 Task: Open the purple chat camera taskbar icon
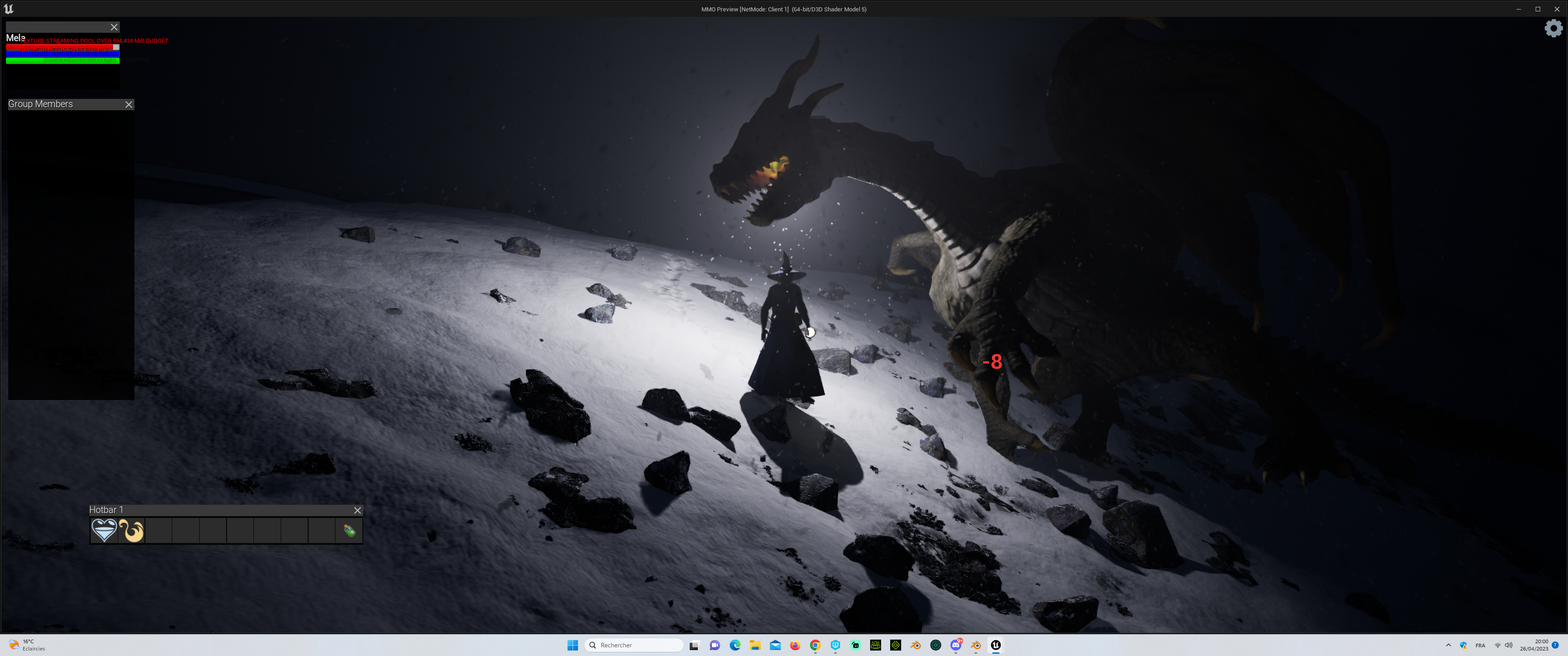point(715,645)
